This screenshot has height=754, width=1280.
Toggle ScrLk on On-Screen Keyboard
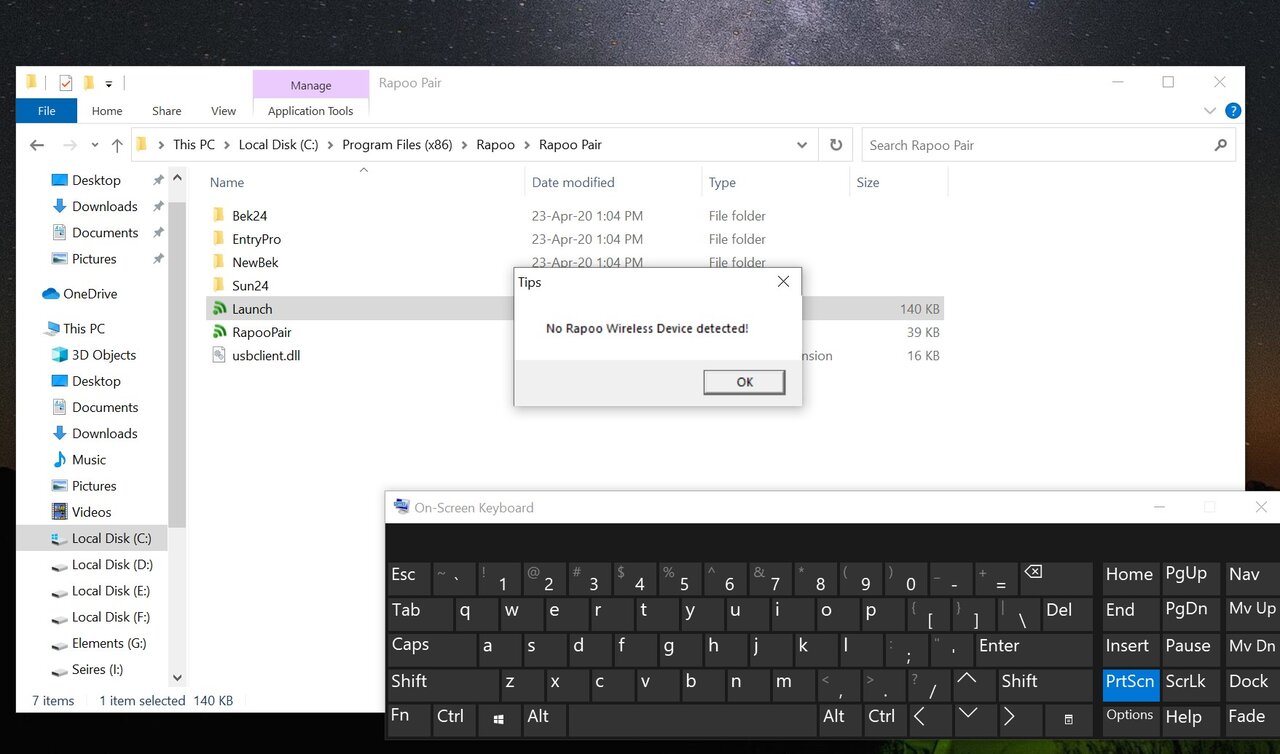tap(1190, 685)
